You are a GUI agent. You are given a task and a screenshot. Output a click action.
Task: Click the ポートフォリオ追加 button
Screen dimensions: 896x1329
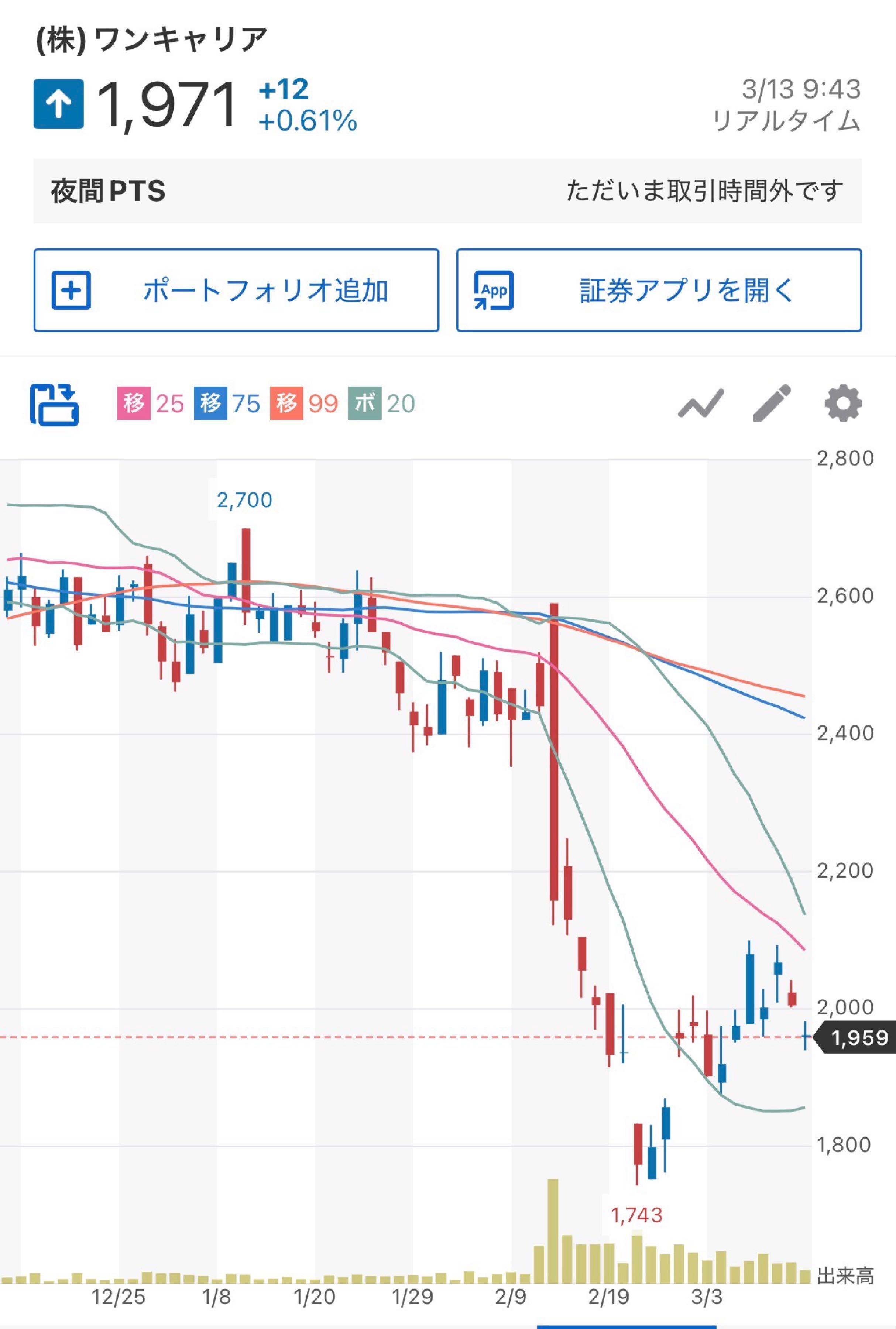236,290
